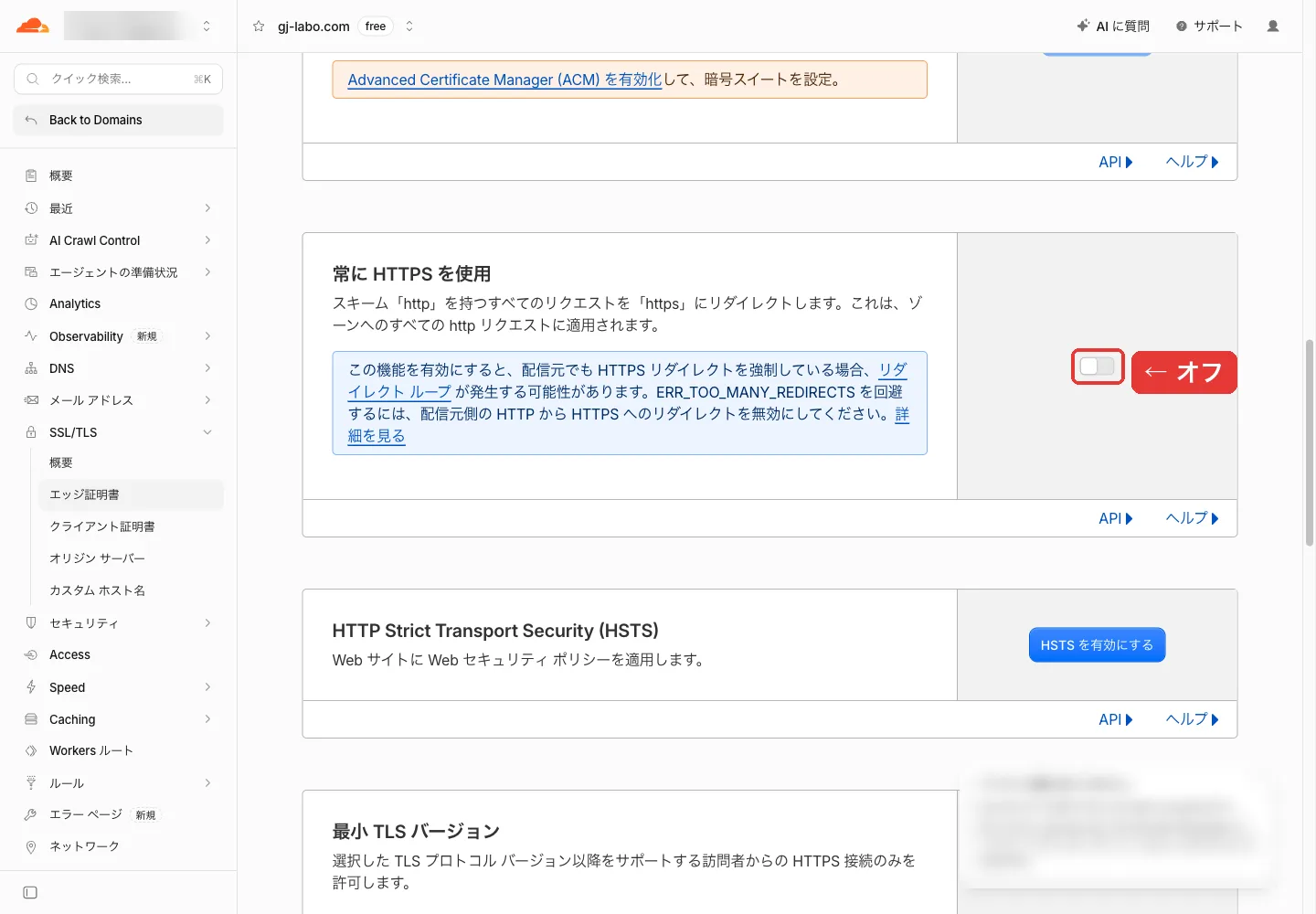The width and height of the screenshot is (1316, 914).
Task: Open ヘルプ link in 常に HTTPS card
Action: (x=1192, y=518)
